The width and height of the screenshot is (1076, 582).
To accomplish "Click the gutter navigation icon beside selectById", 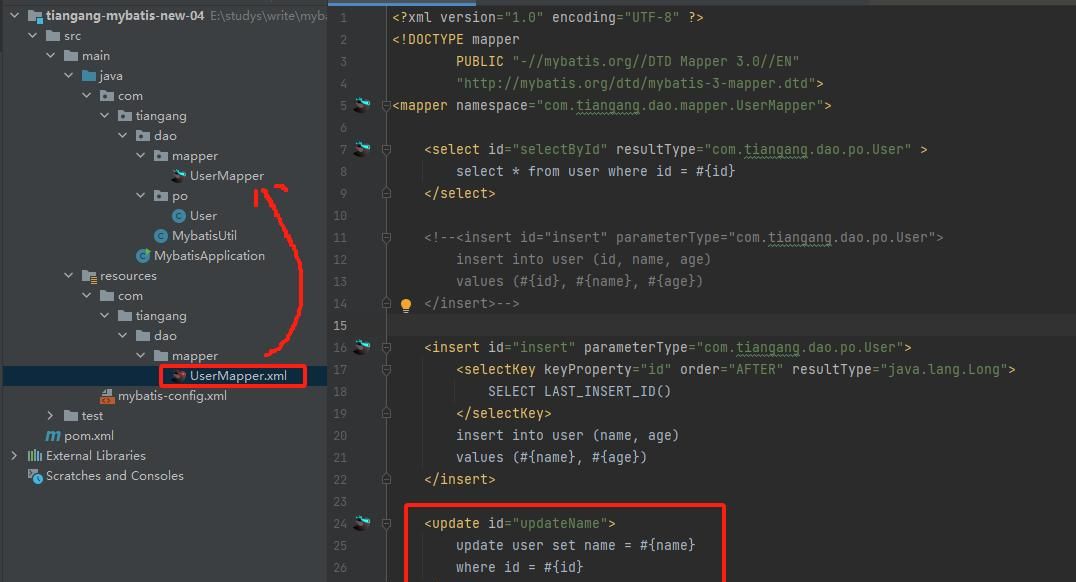I will (361, 149).
